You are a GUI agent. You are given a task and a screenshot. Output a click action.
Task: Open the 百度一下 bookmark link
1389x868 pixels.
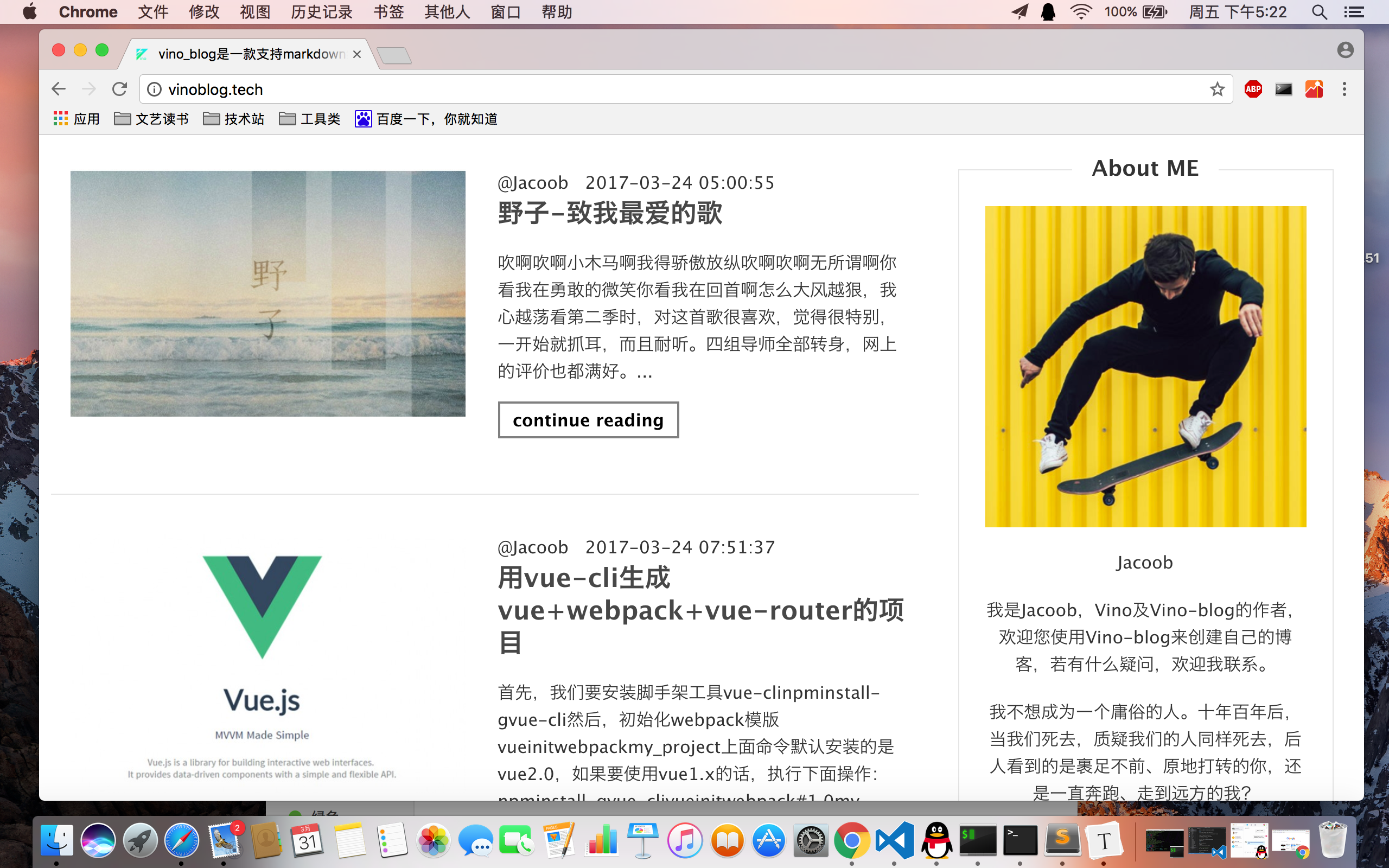click(x=426, y=119)
